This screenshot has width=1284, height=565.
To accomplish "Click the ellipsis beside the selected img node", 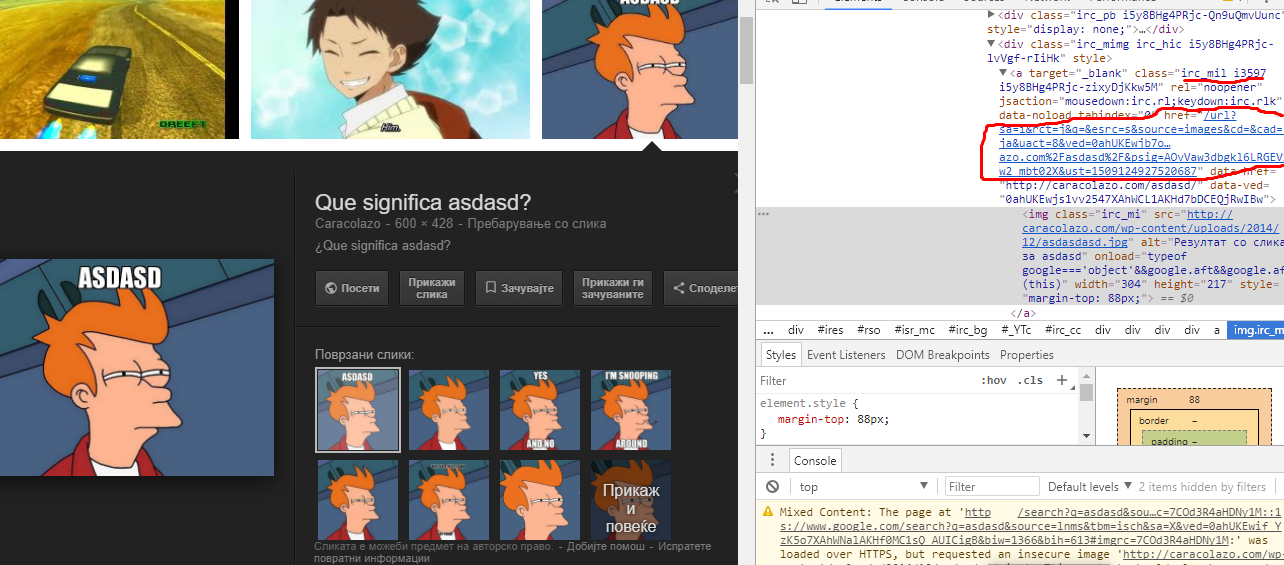I will click(x=764, y=214).
